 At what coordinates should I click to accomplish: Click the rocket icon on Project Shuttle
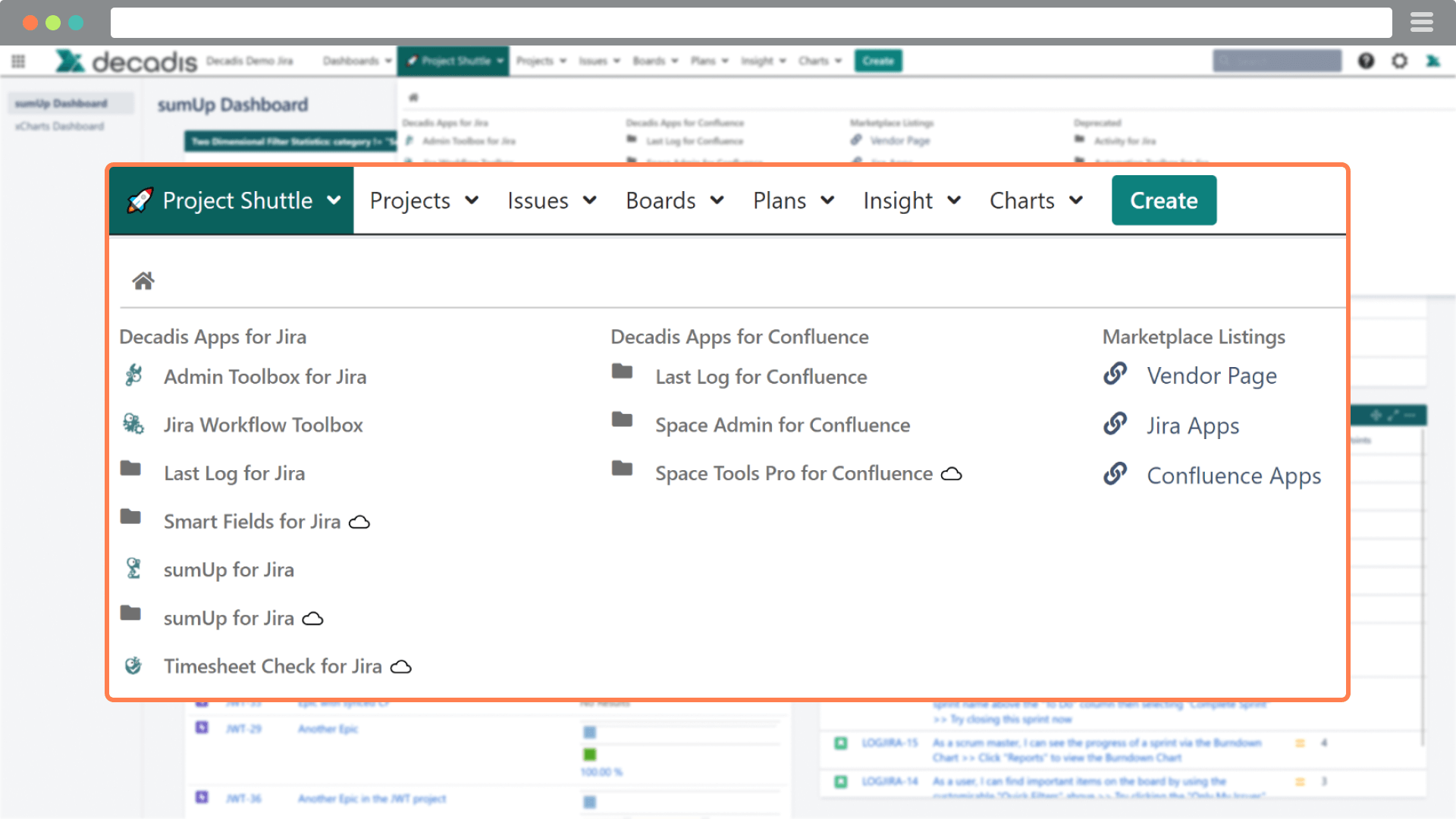pyautogui.click(x=140, y=200)
